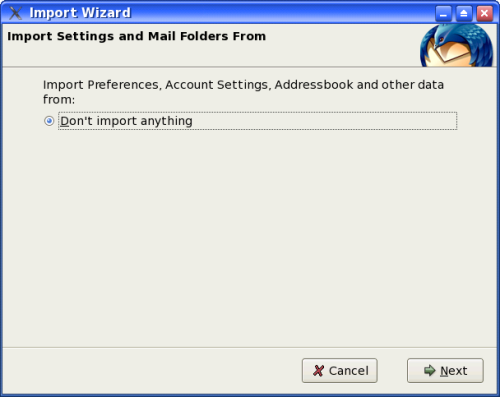
Task: Proceed with the Next button
Action: 445,370
